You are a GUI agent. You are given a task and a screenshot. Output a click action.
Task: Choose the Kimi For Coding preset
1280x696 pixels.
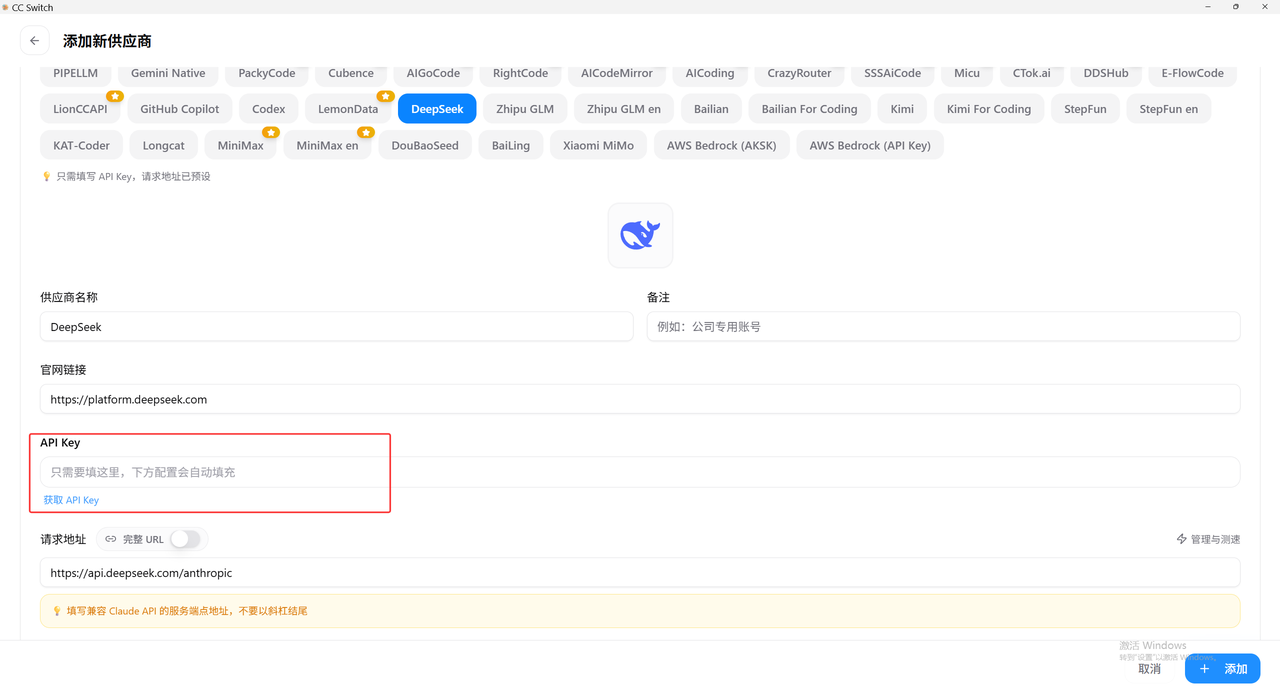989,109
